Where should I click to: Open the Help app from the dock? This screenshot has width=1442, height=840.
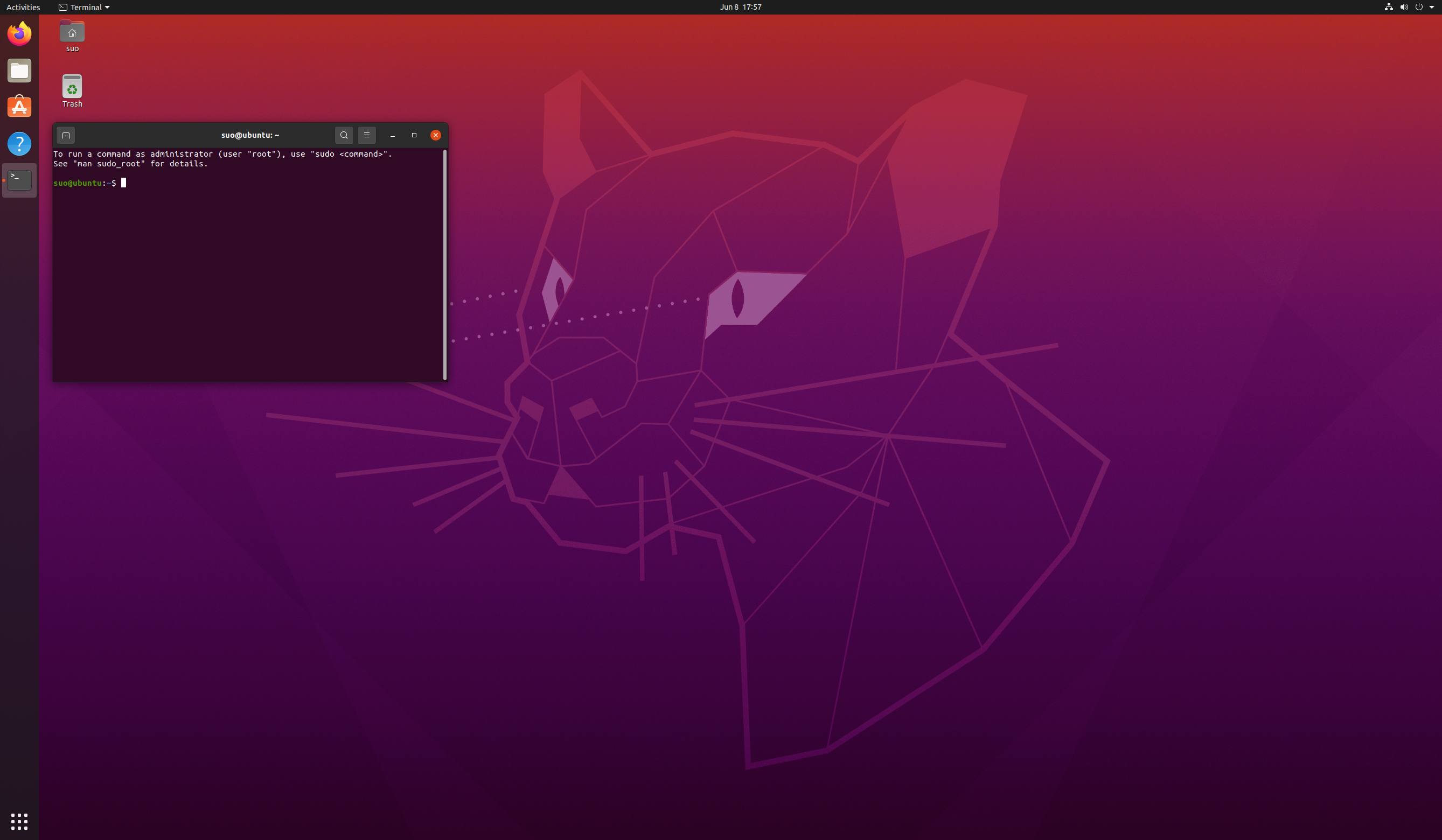[19, 144]
